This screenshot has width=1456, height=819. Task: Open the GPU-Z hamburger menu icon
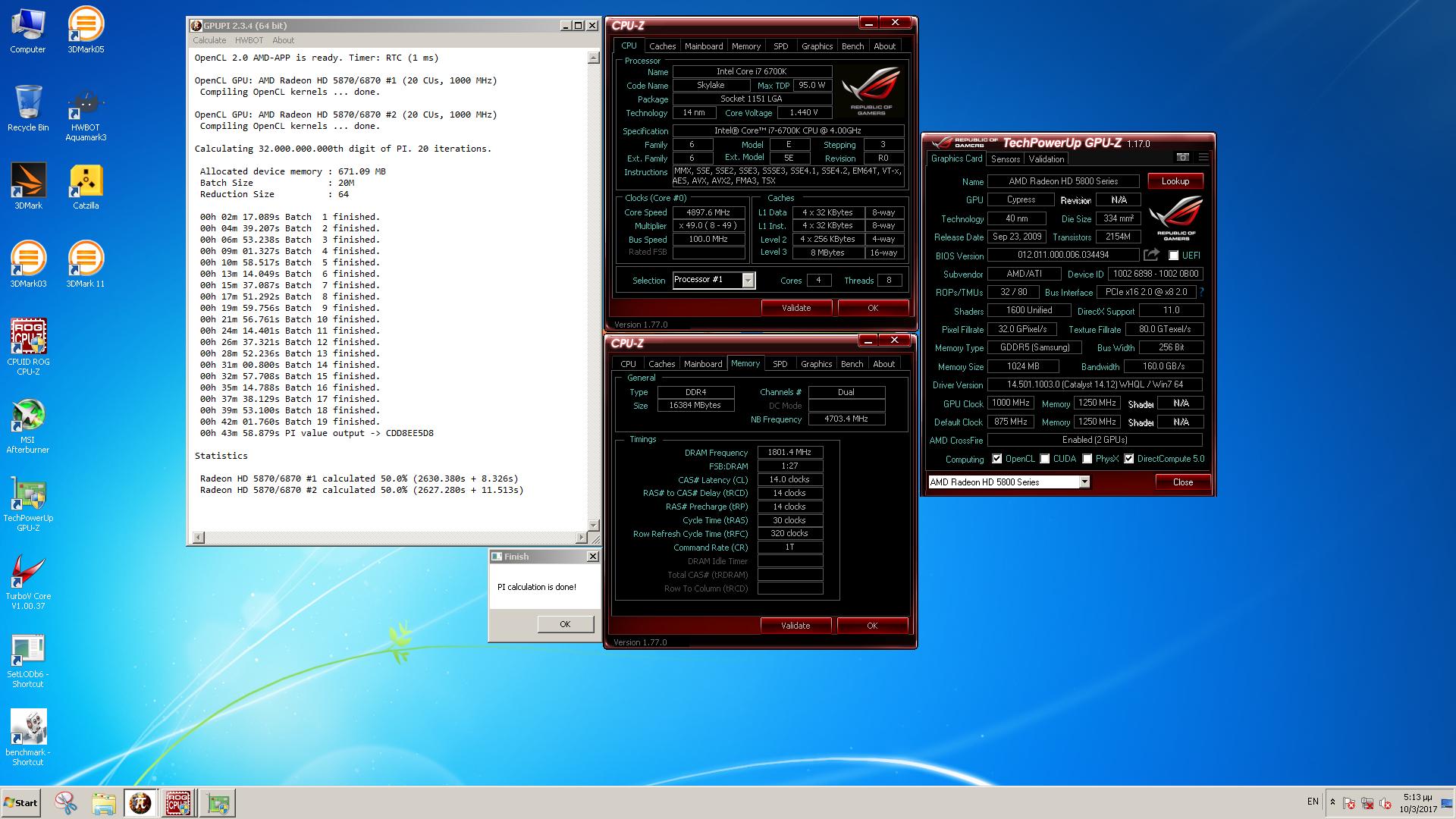(1203, 158)
